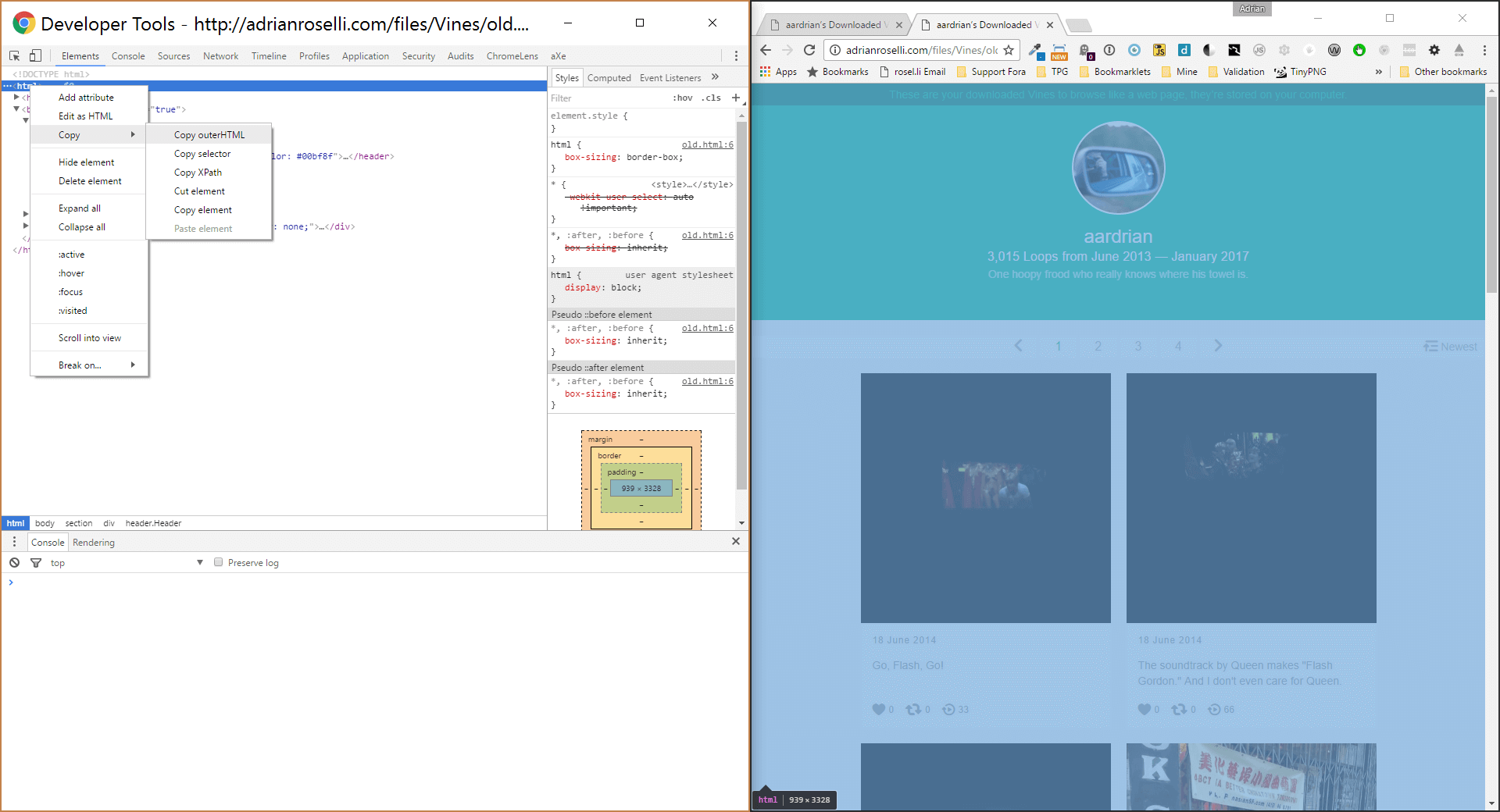Open the console drawer three-dot menu
The width and height of the screenshot is (1500, 812).
tap(14, 542)
